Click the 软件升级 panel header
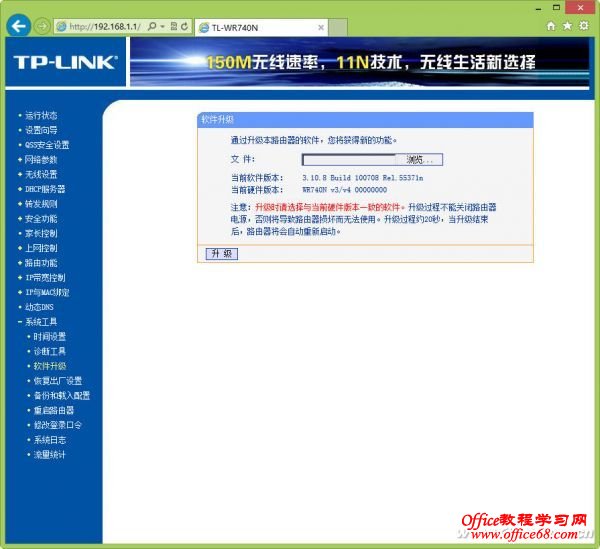 365,120
